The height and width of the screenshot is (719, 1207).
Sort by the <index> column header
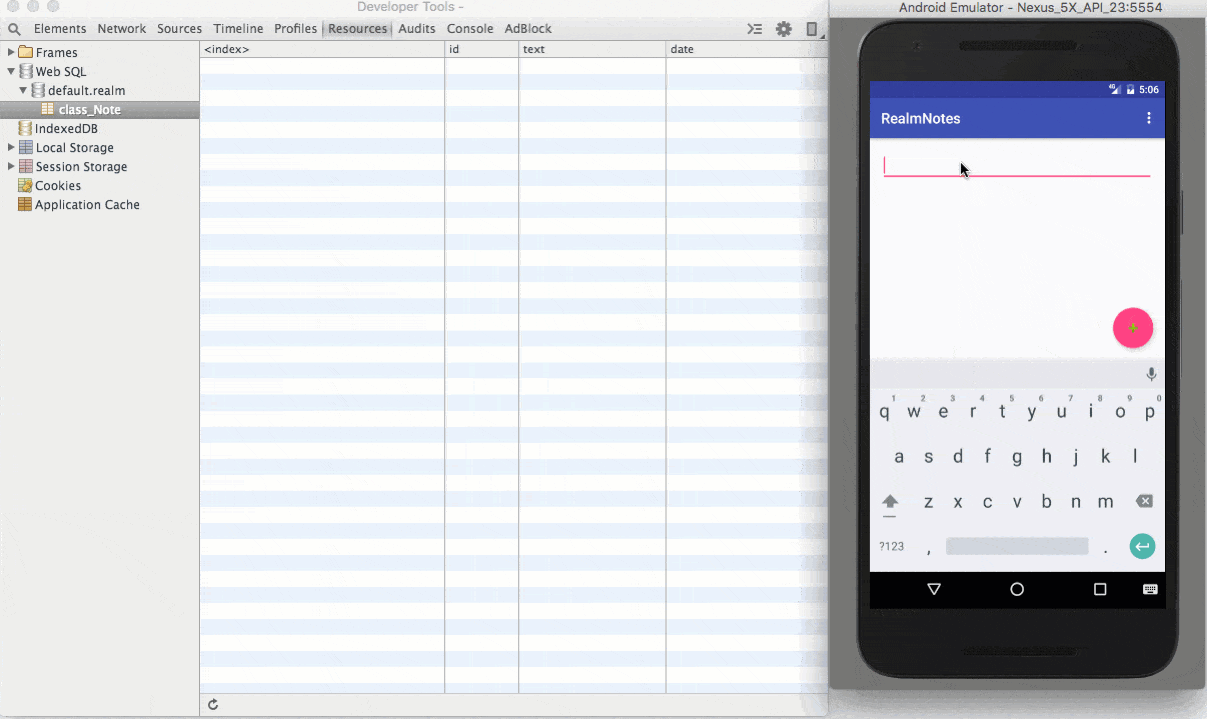pyautogui.click(x=322, y=49)
